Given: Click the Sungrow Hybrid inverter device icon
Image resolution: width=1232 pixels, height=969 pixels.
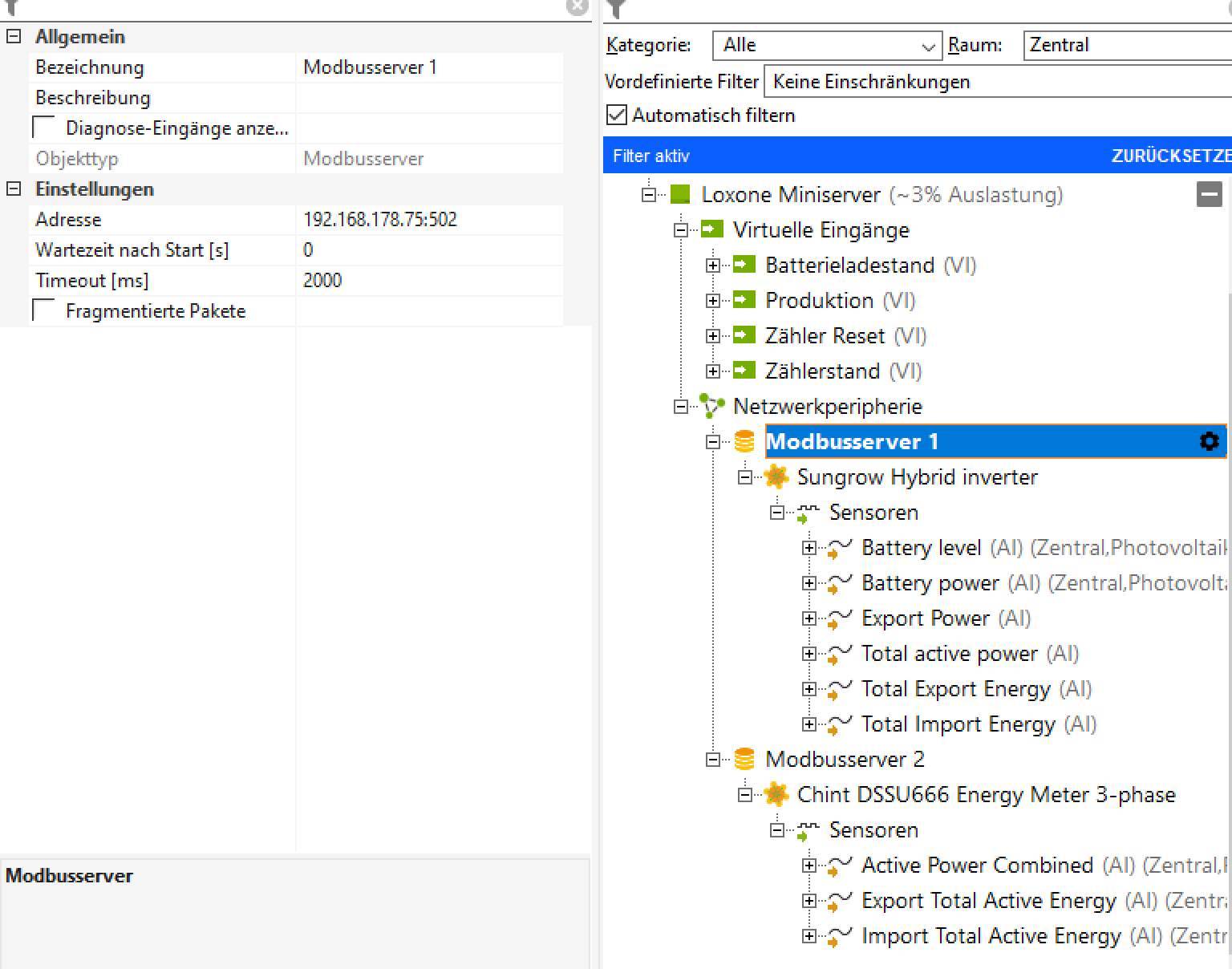Looking at the screenshot, I should [776, 476].
